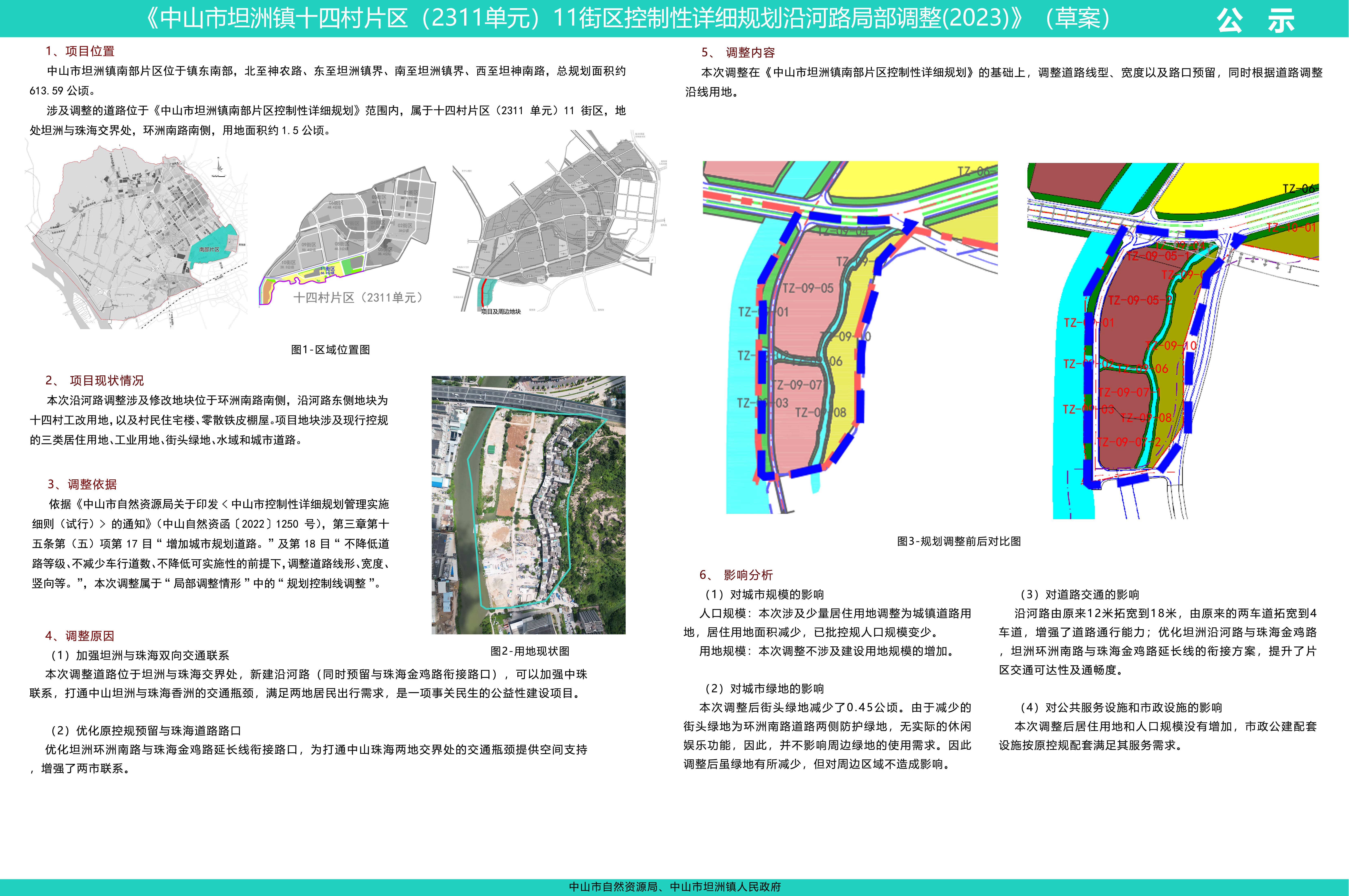Click the 南部片区 label on overview map

tap(209, 250)
